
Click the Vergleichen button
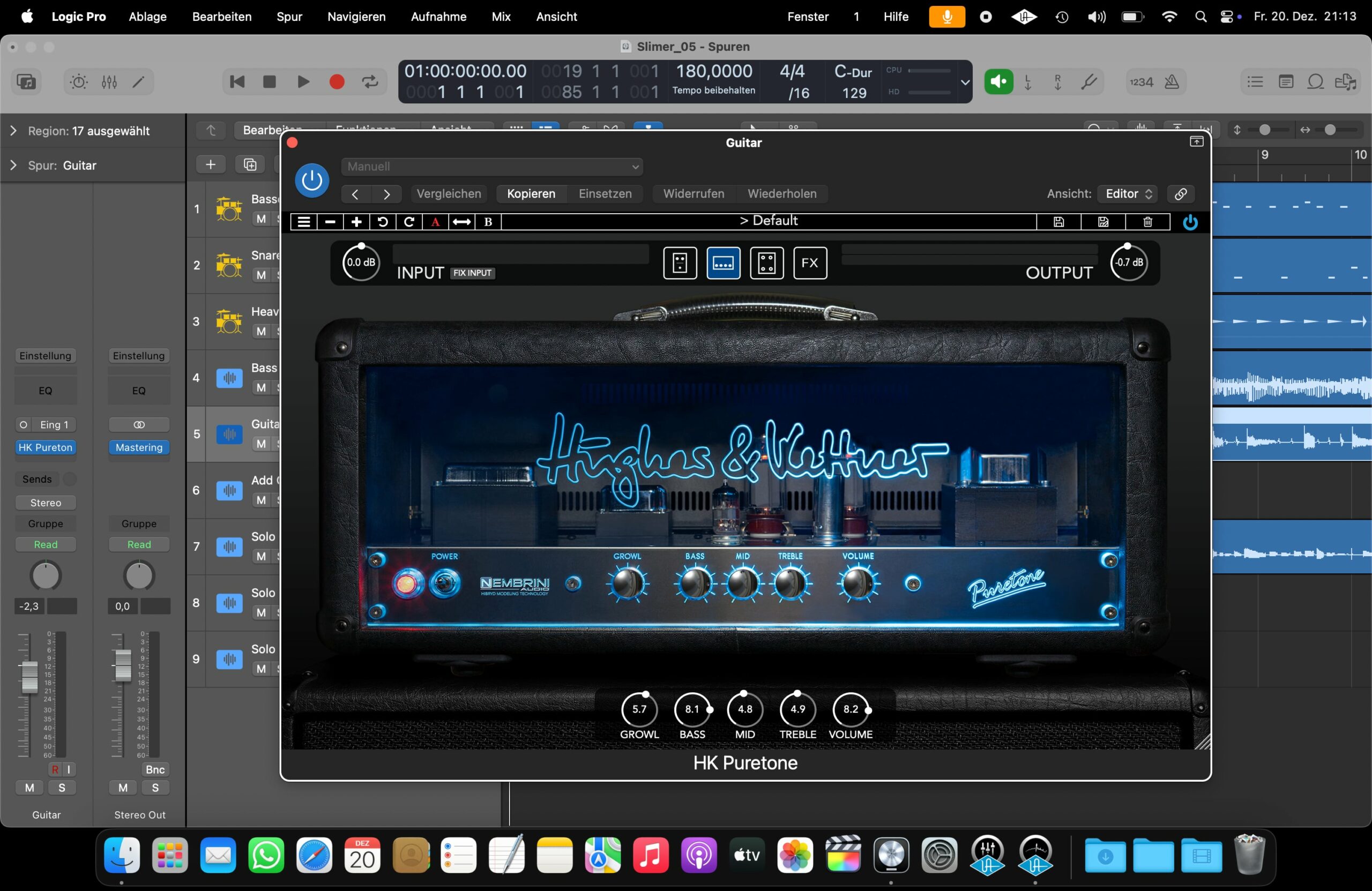[x=449, y=193]
